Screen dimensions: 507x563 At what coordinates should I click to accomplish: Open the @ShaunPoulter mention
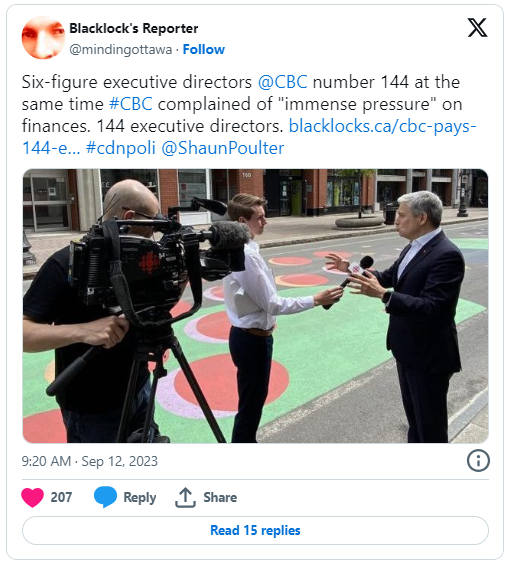tap(223, 148)
